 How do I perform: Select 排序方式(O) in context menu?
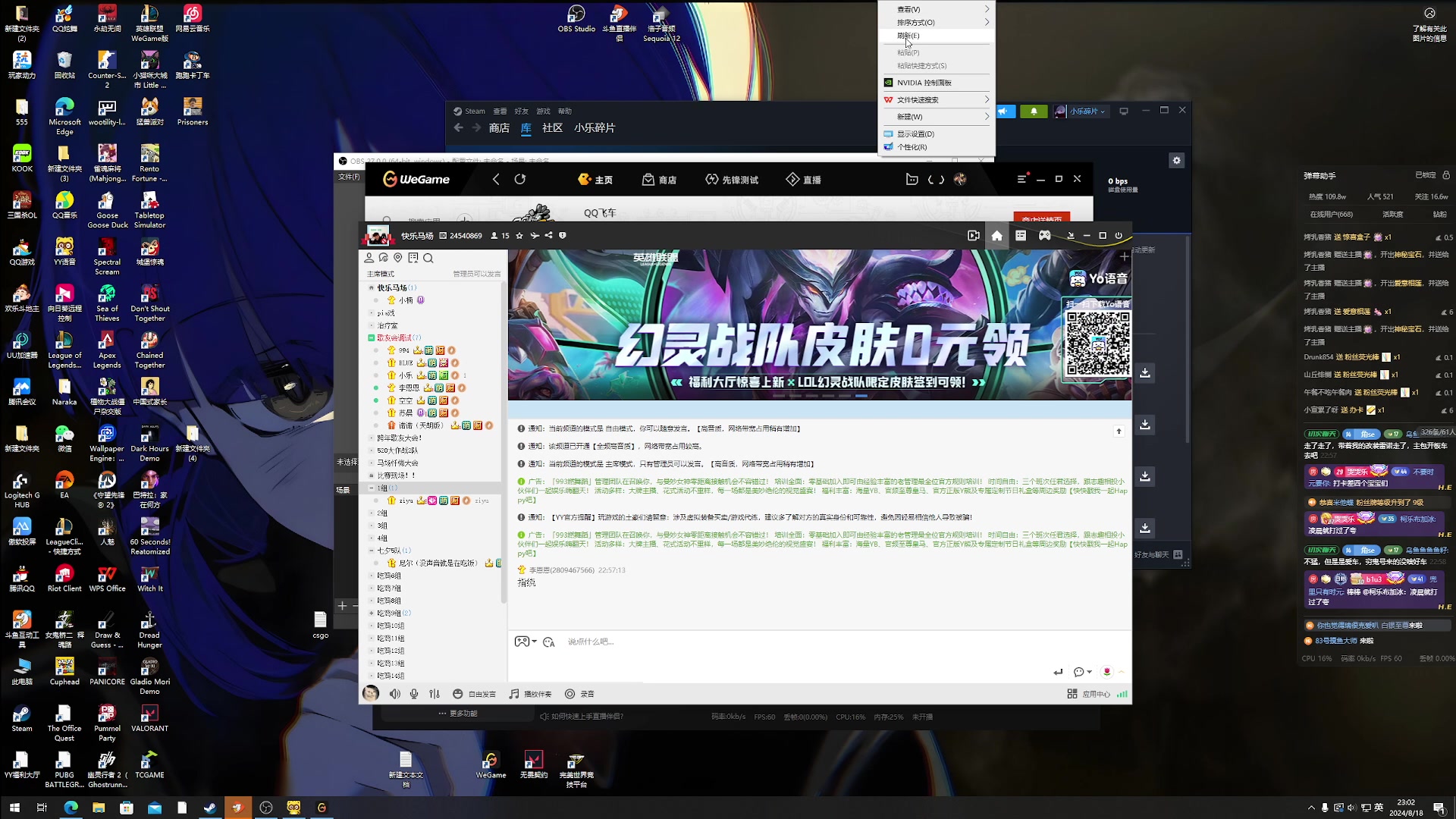pos(937,22)
